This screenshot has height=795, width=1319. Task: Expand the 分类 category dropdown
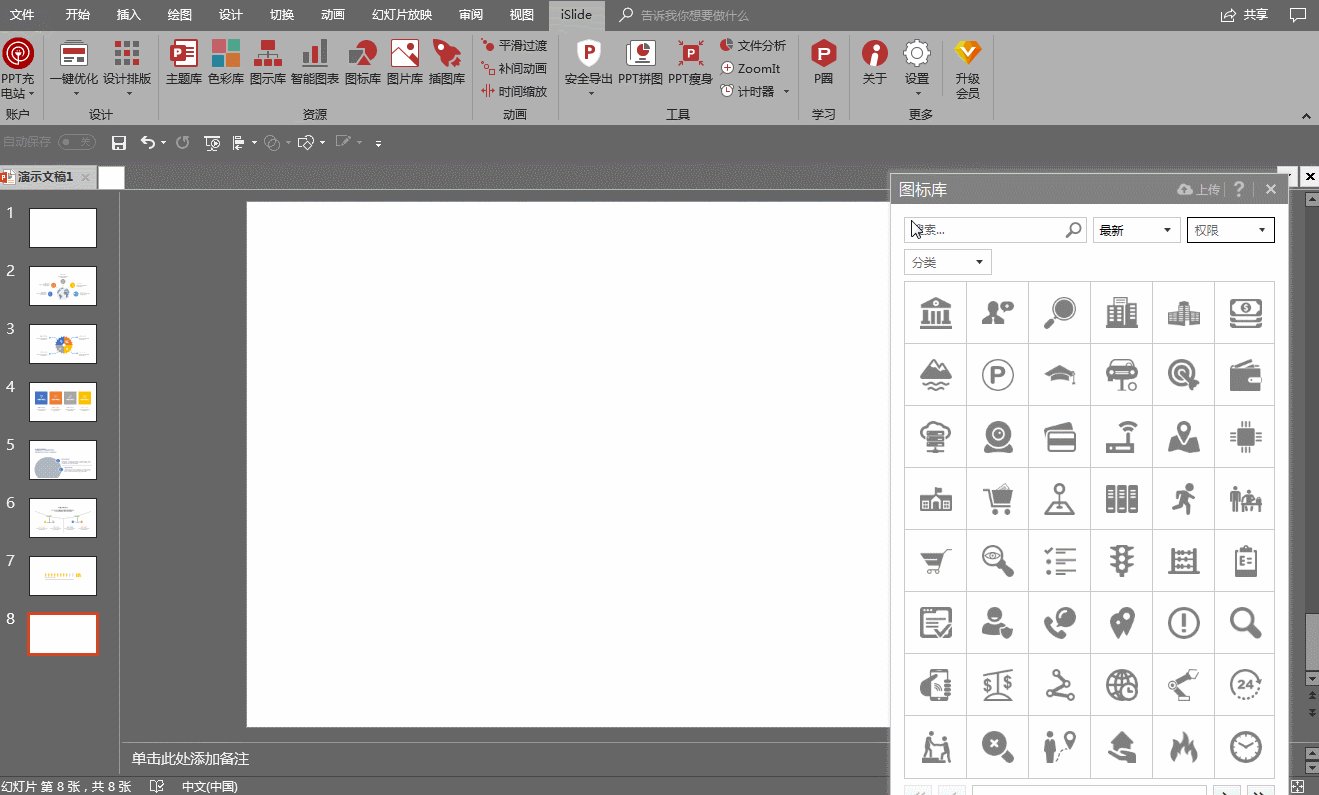947,263
